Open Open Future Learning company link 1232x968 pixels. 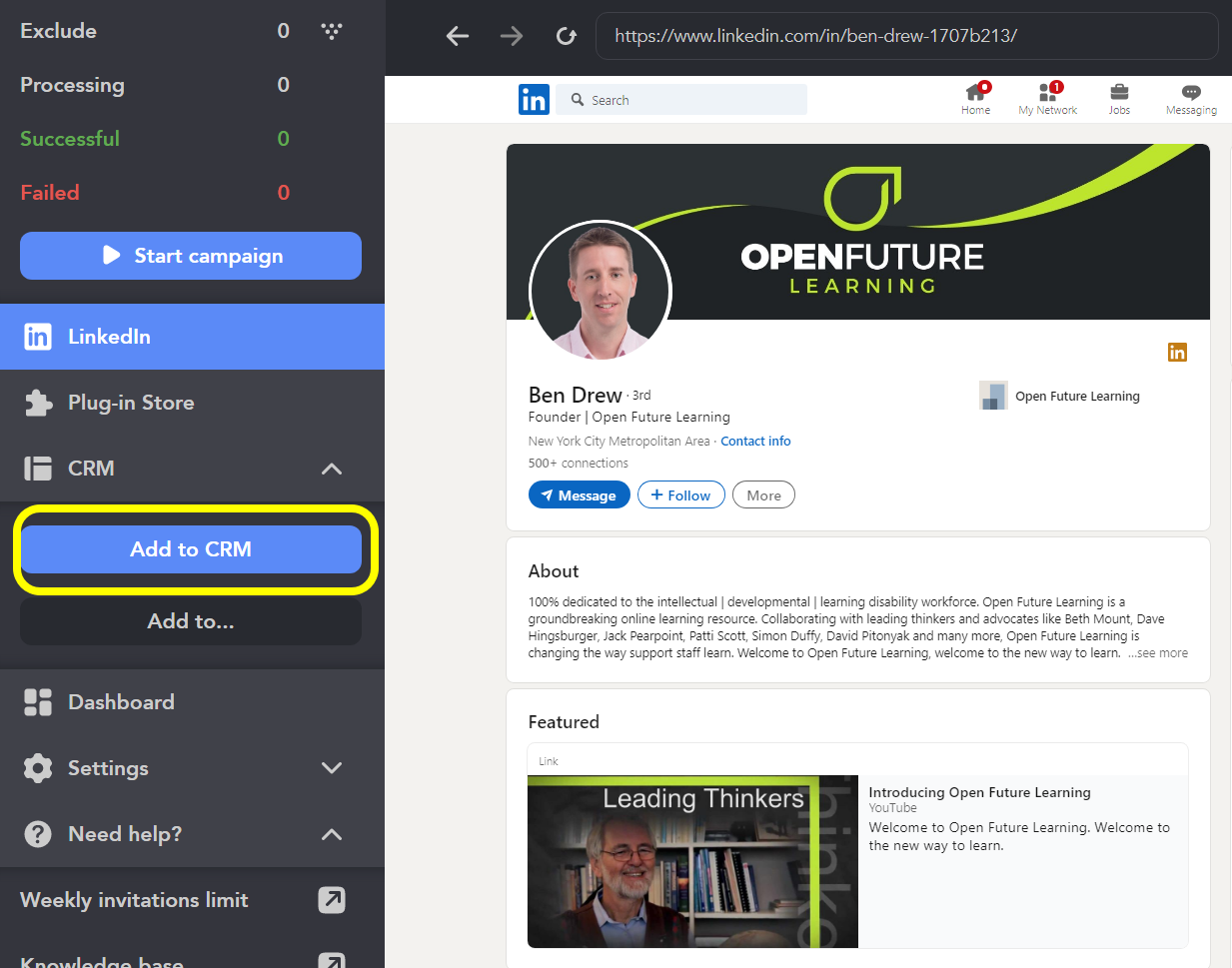(1077, 396)
